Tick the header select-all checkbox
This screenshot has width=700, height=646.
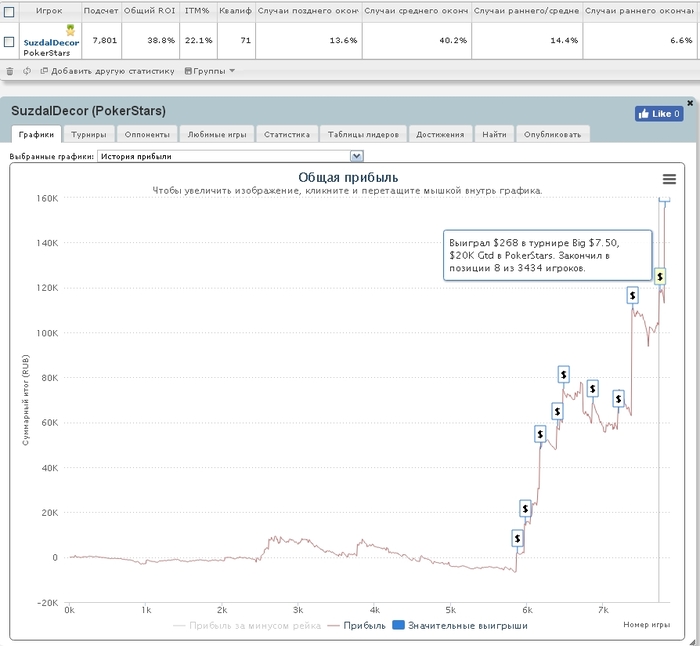(9, 12)
